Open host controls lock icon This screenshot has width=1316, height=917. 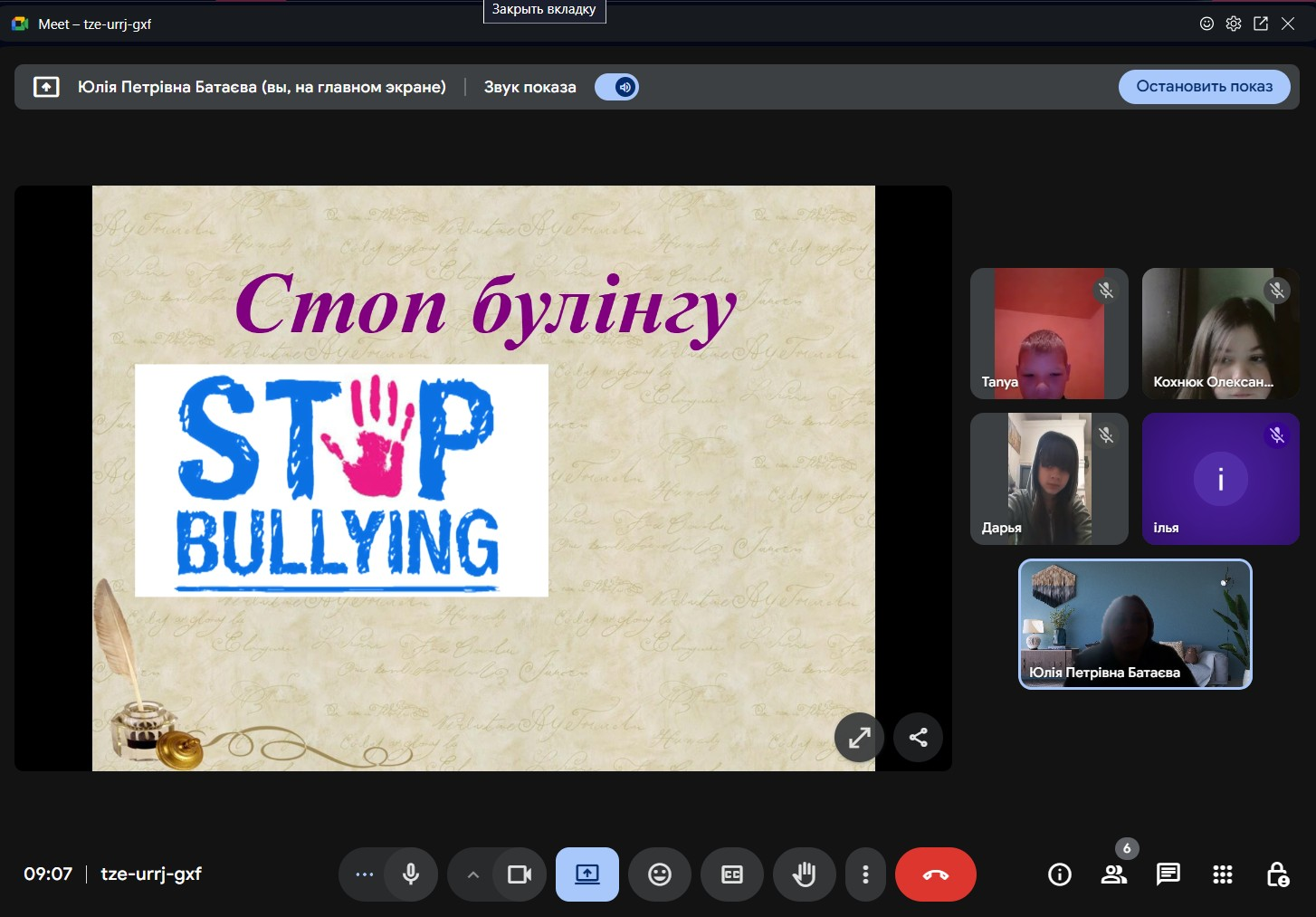coord(1277,874)
